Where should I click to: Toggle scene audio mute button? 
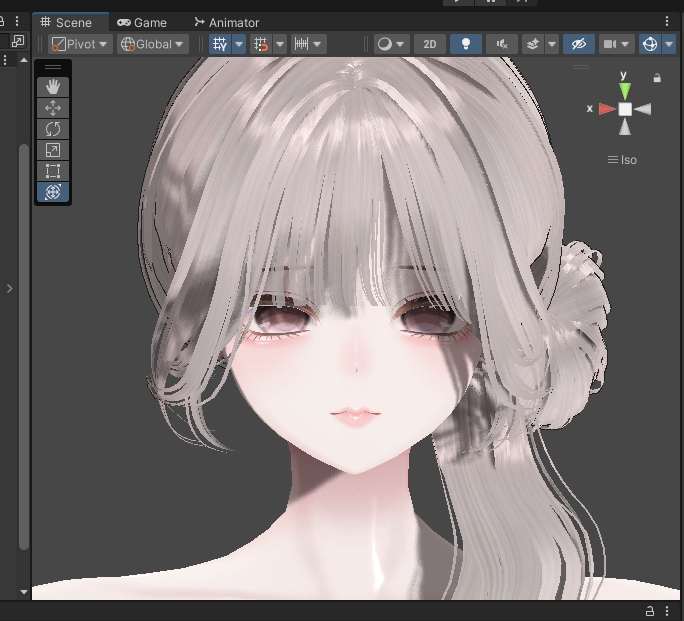pyautogui.click(x=502, y=44)
